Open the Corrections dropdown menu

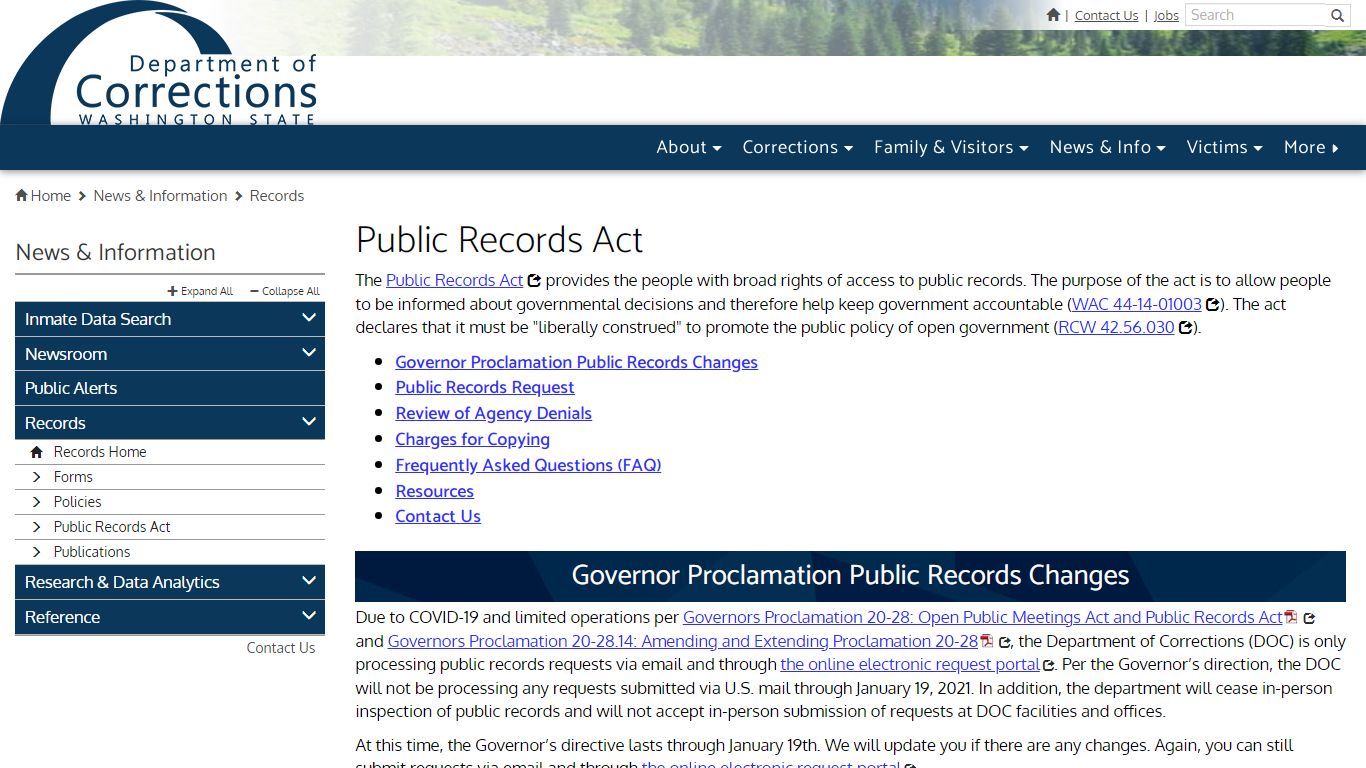pyautogui.click(x=797, y=147)
